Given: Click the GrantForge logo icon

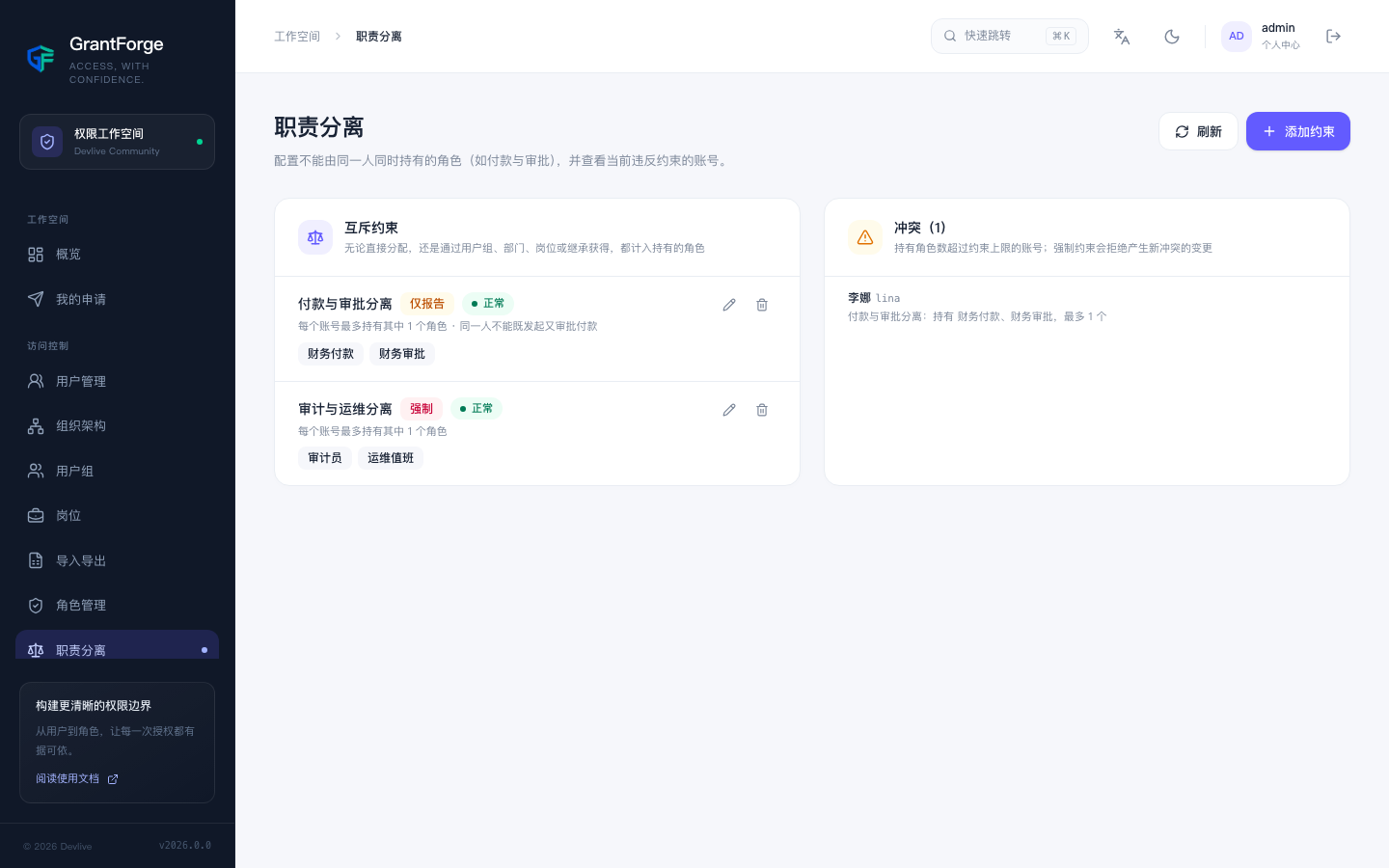Looking at the screenshot, I should [x=41, y=59].
